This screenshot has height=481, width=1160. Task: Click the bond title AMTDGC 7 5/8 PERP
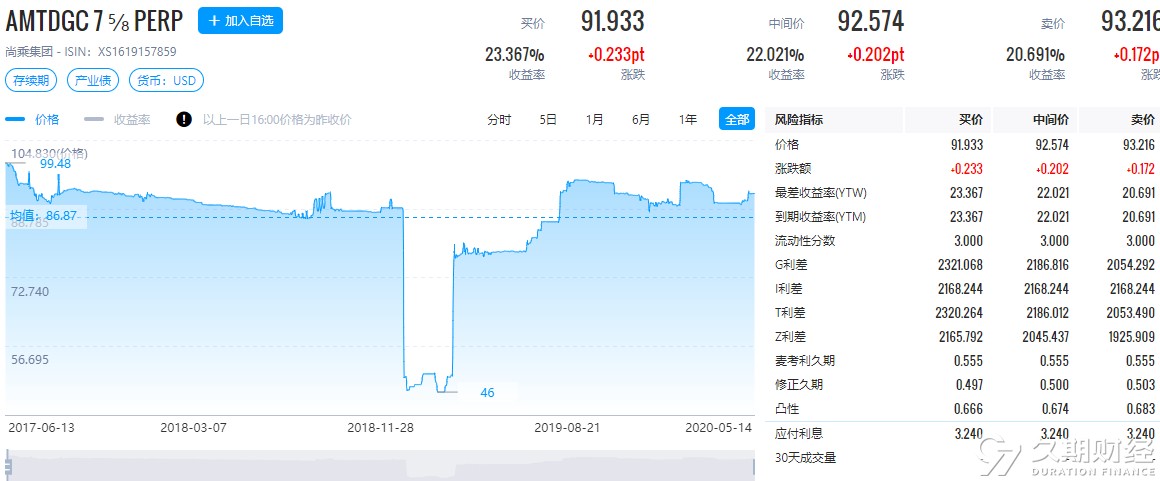94,21
